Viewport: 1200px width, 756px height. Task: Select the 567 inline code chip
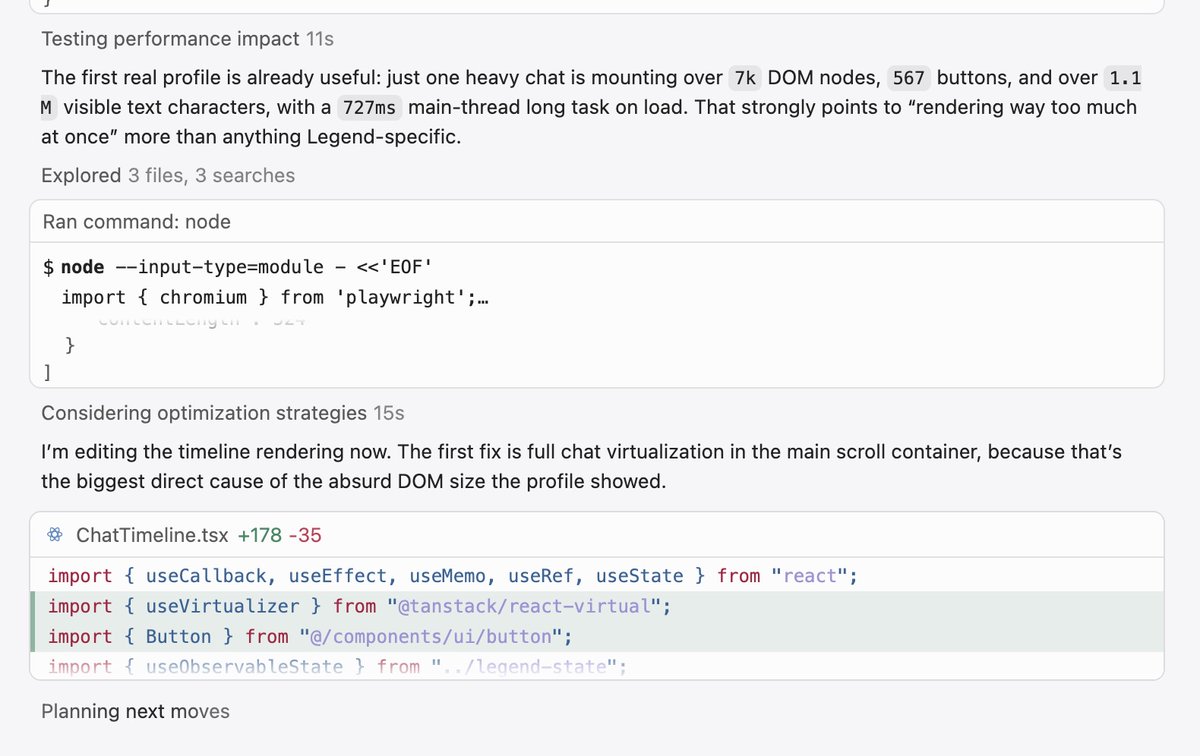909,78
